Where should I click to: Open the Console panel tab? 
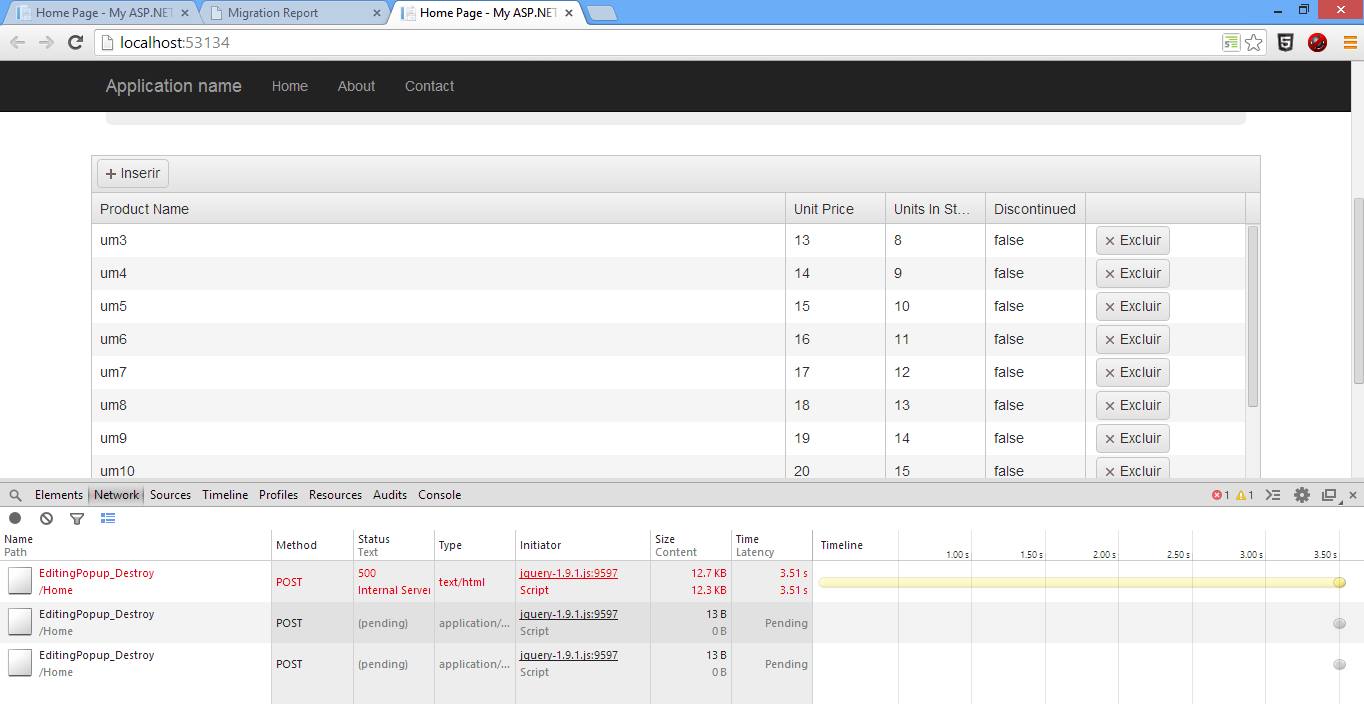(439, 495)
